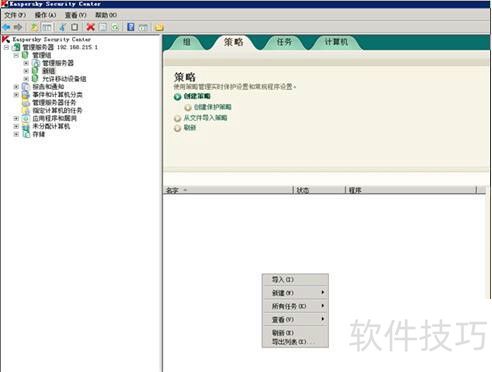Toggle the show/hide console tree toolbar icon
Viewport: 492px width, 372px height.
coord(47,27)
